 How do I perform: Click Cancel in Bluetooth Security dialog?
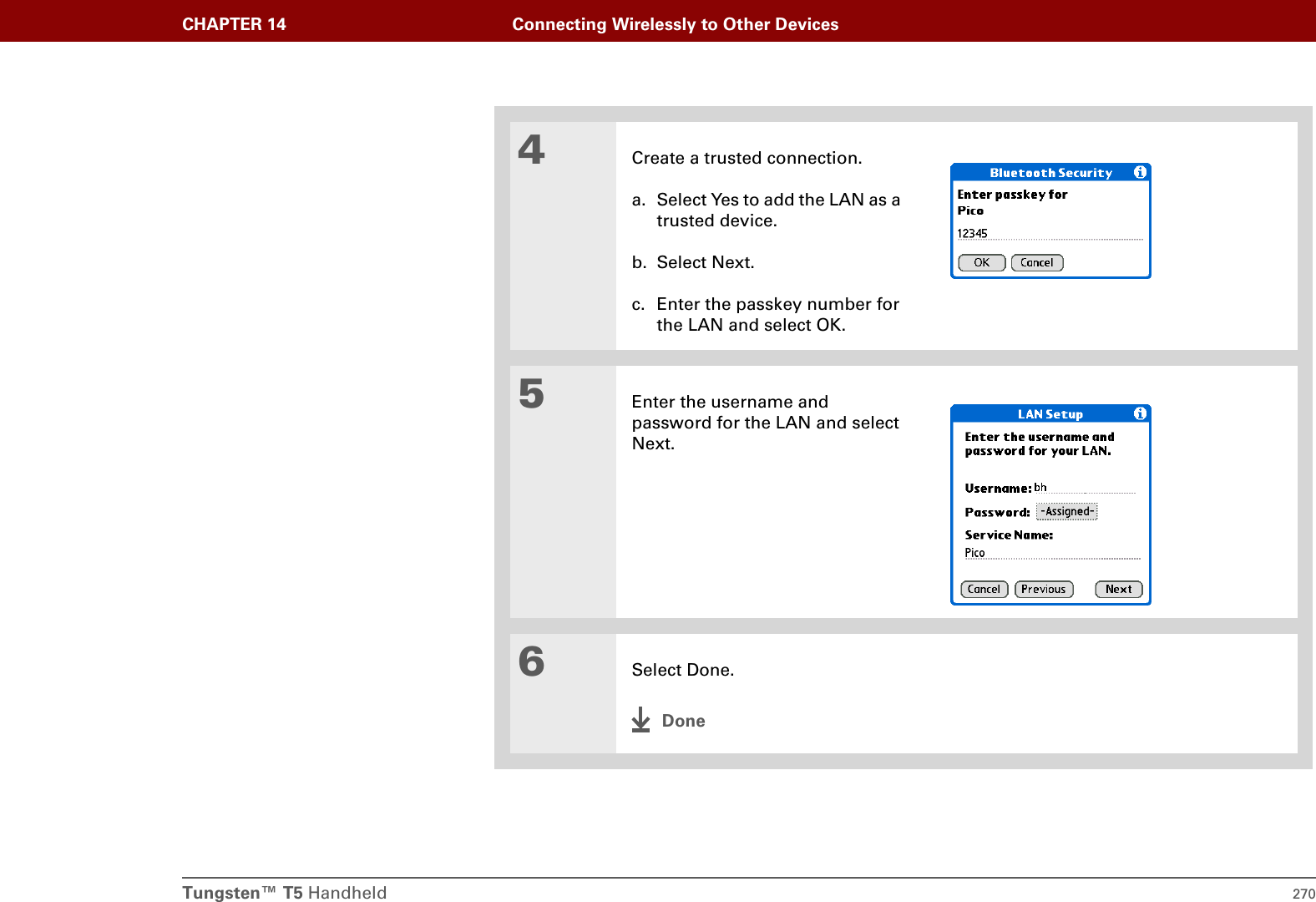pos(1037,262)
